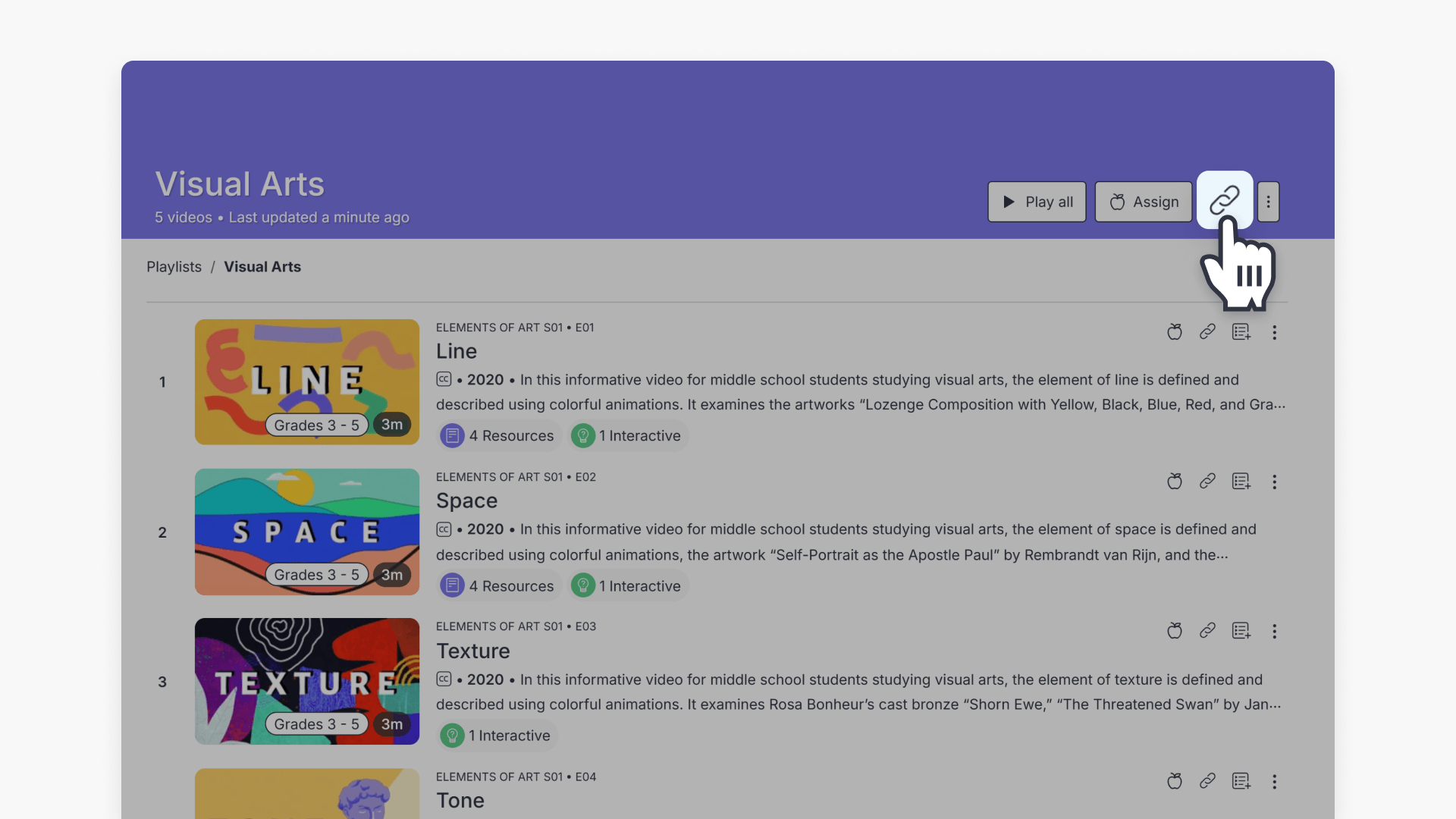Copy link for the Space video
This screenshot has height=819, width=1456.
pyautogui.click(x=1207, y=482)
